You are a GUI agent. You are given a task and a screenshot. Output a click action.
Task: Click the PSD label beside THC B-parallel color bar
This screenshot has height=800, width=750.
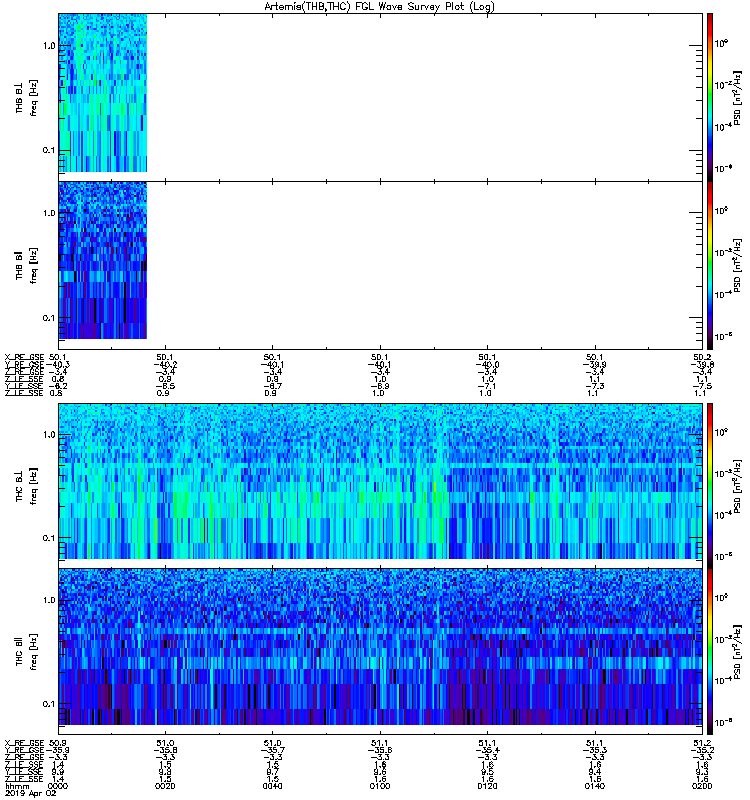[737, 652]
